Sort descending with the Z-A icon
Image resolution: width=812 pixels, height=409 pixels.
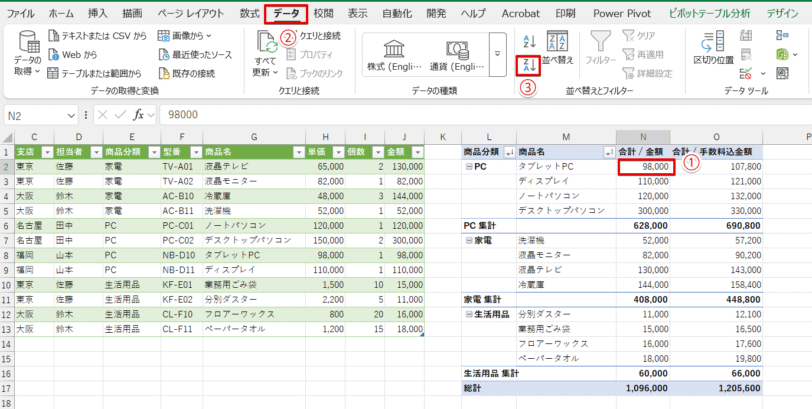(x=529, y=65)
